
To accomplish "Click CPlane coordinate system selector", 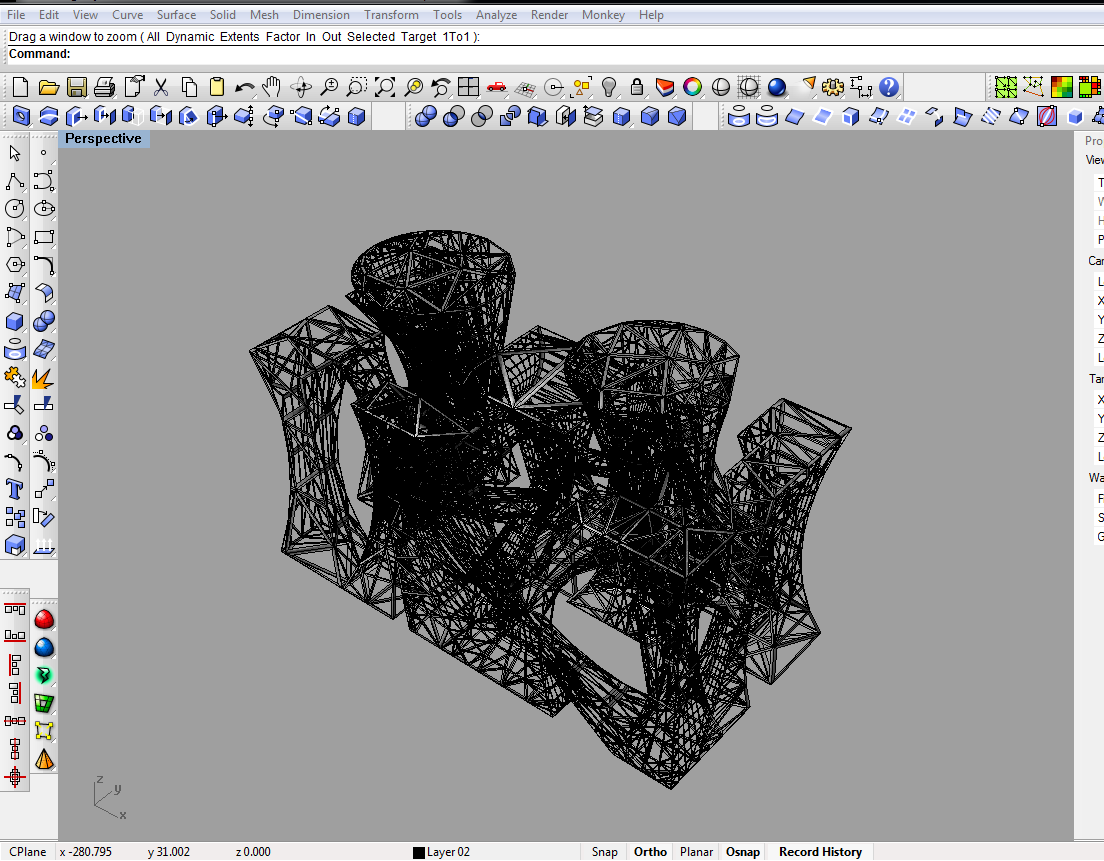I will click(26, 852).
